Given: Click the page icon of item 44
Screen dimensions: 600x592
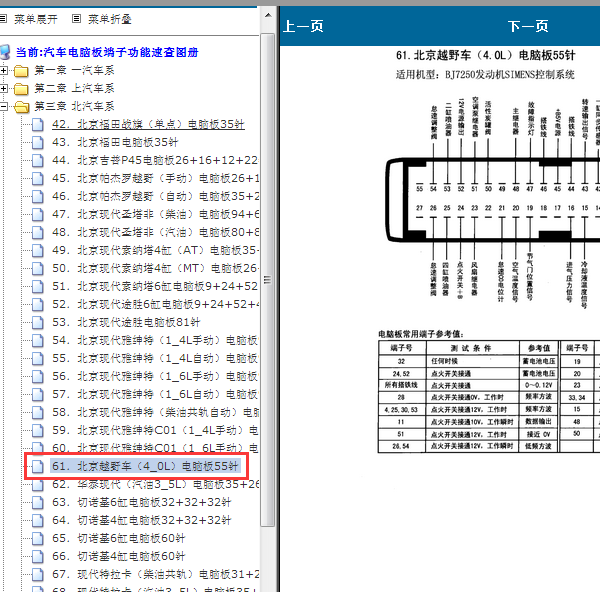Looking at the screenshot, I should 38,160.
